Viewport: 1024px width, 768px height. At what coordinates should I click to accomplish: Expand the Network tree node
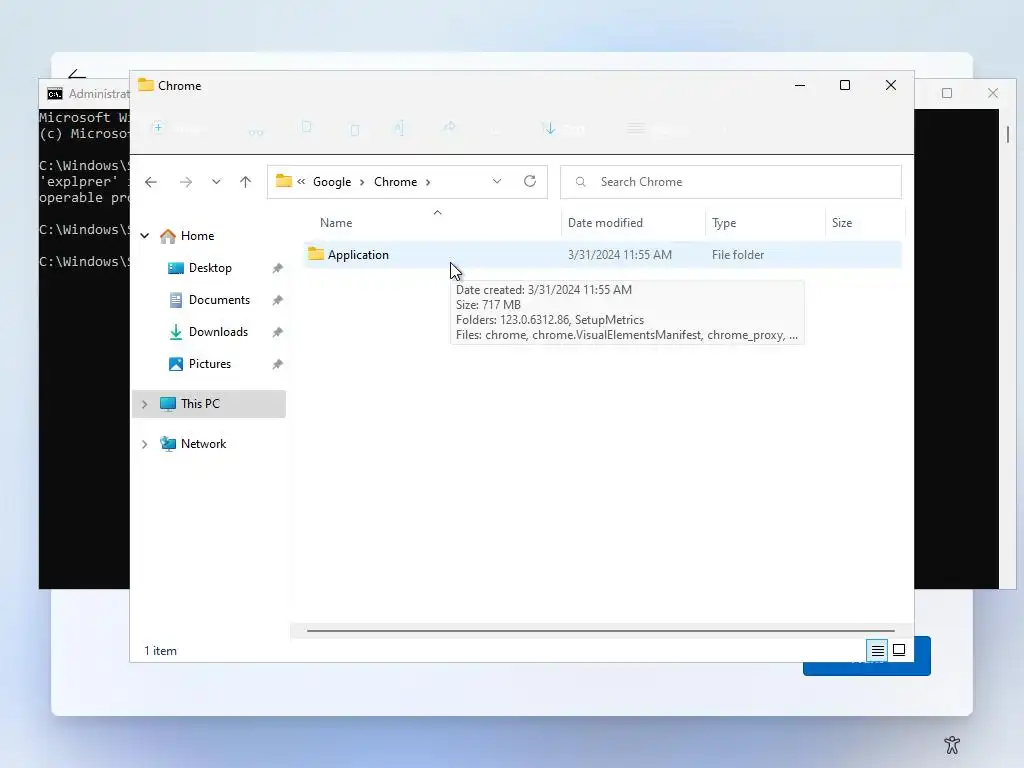tap(145, 444)
